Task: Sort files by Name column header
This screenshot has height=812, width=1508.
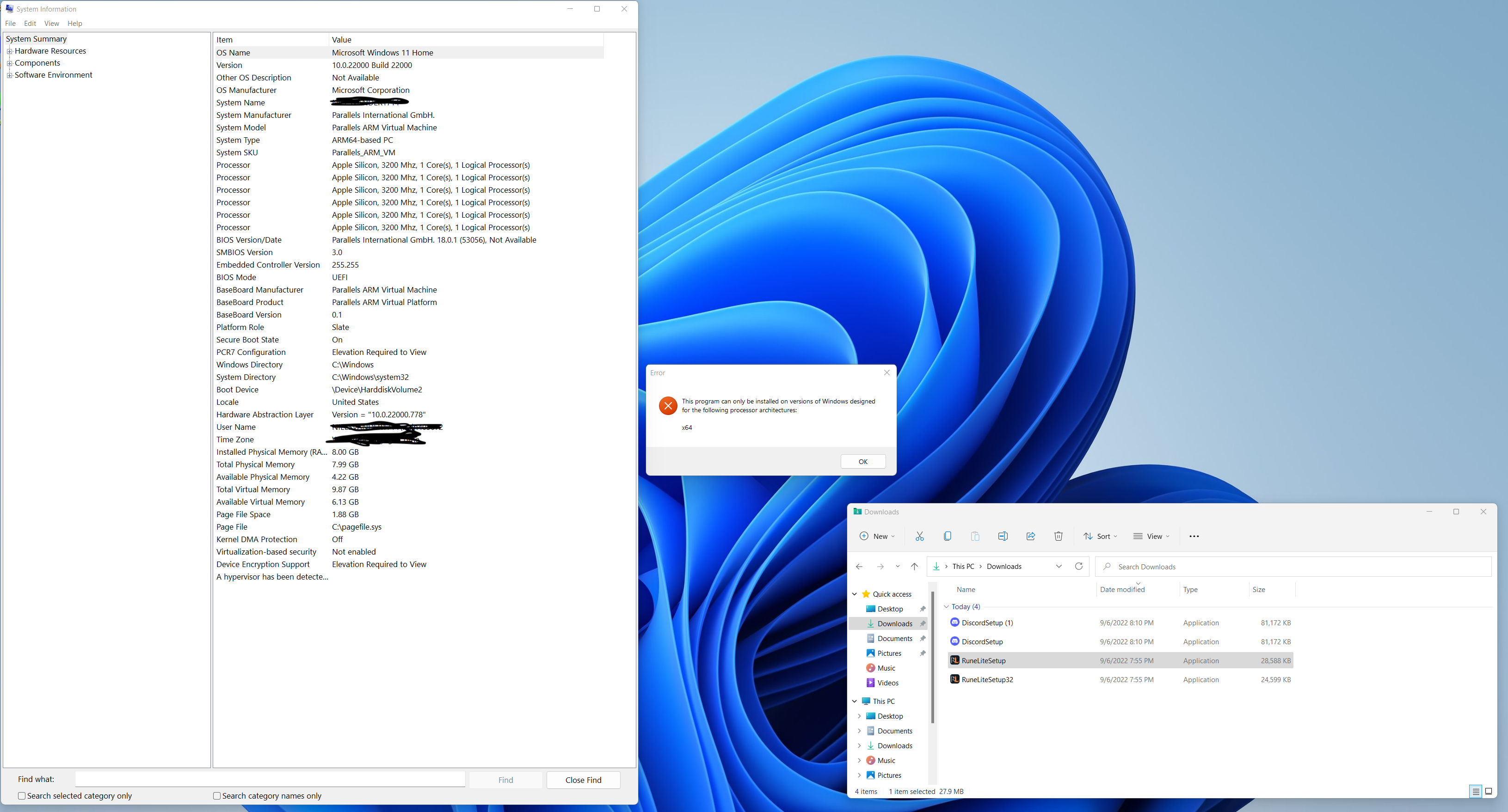Action: tap(1021, 589)
